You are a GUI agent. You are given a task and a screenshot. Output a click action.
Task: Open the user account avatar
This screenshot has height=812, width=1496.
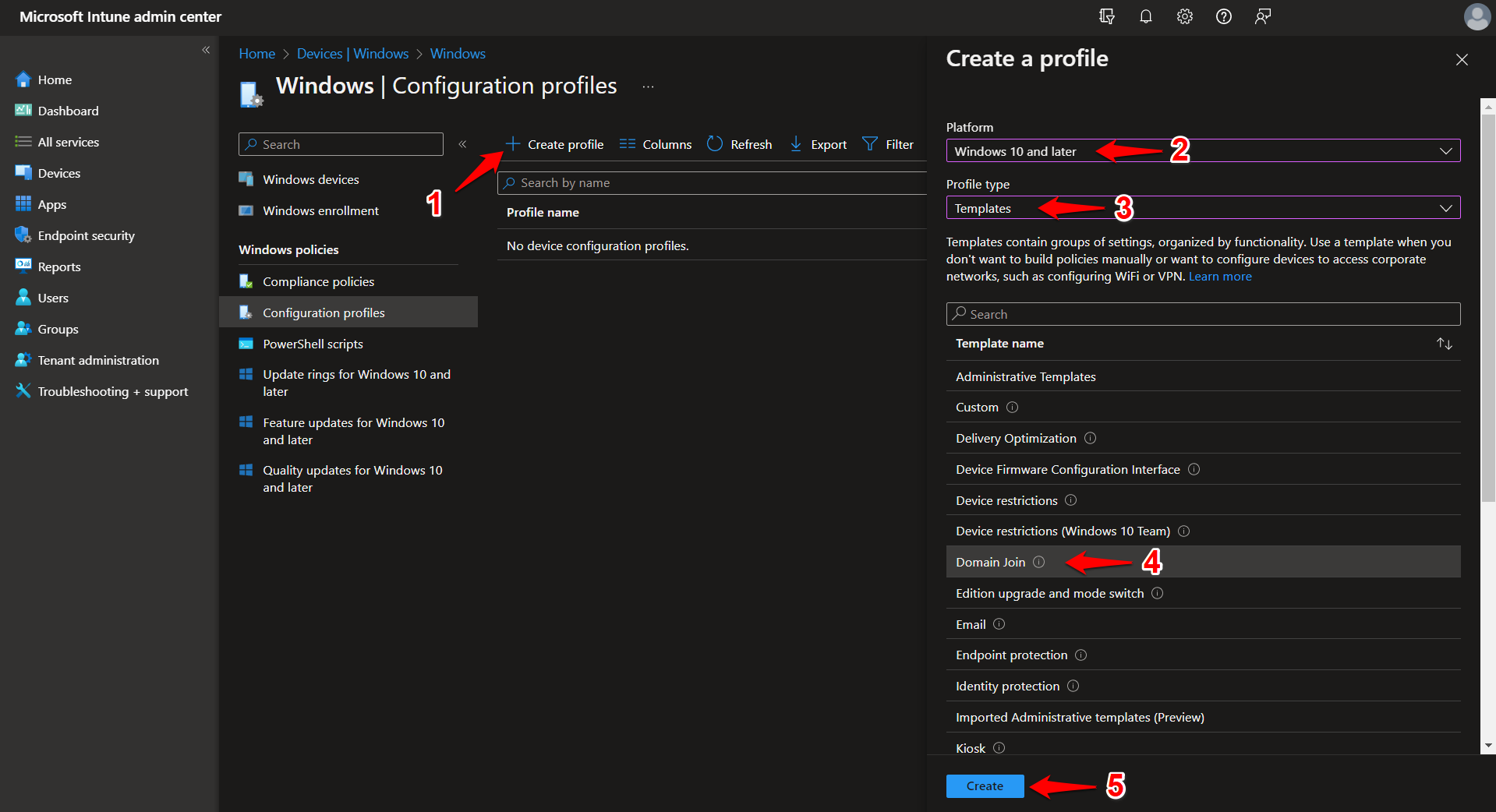(x=1477, y=16)
